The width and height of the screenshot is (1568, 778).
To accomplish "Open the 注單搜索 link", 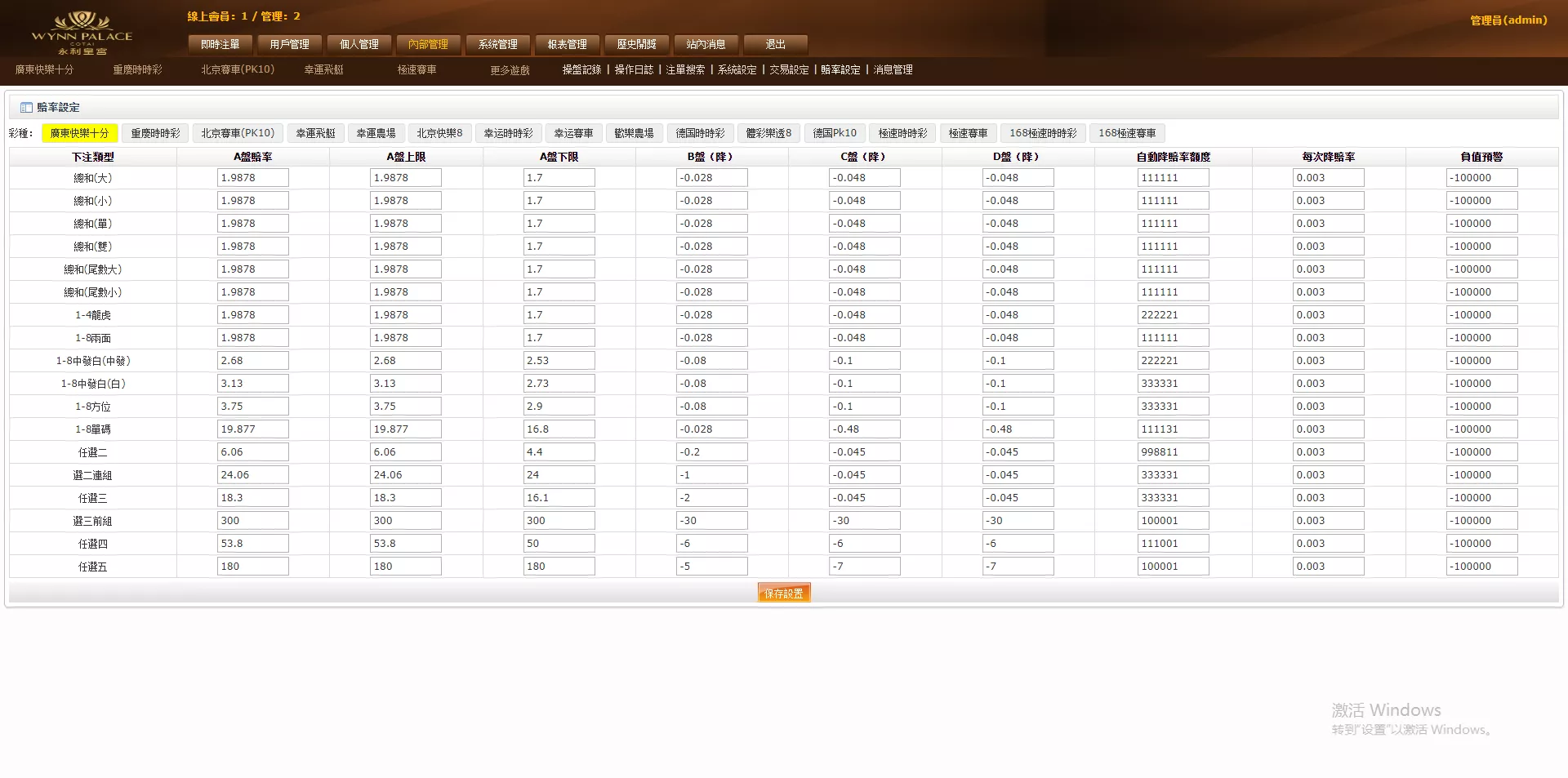I will [x=684, y=70].
